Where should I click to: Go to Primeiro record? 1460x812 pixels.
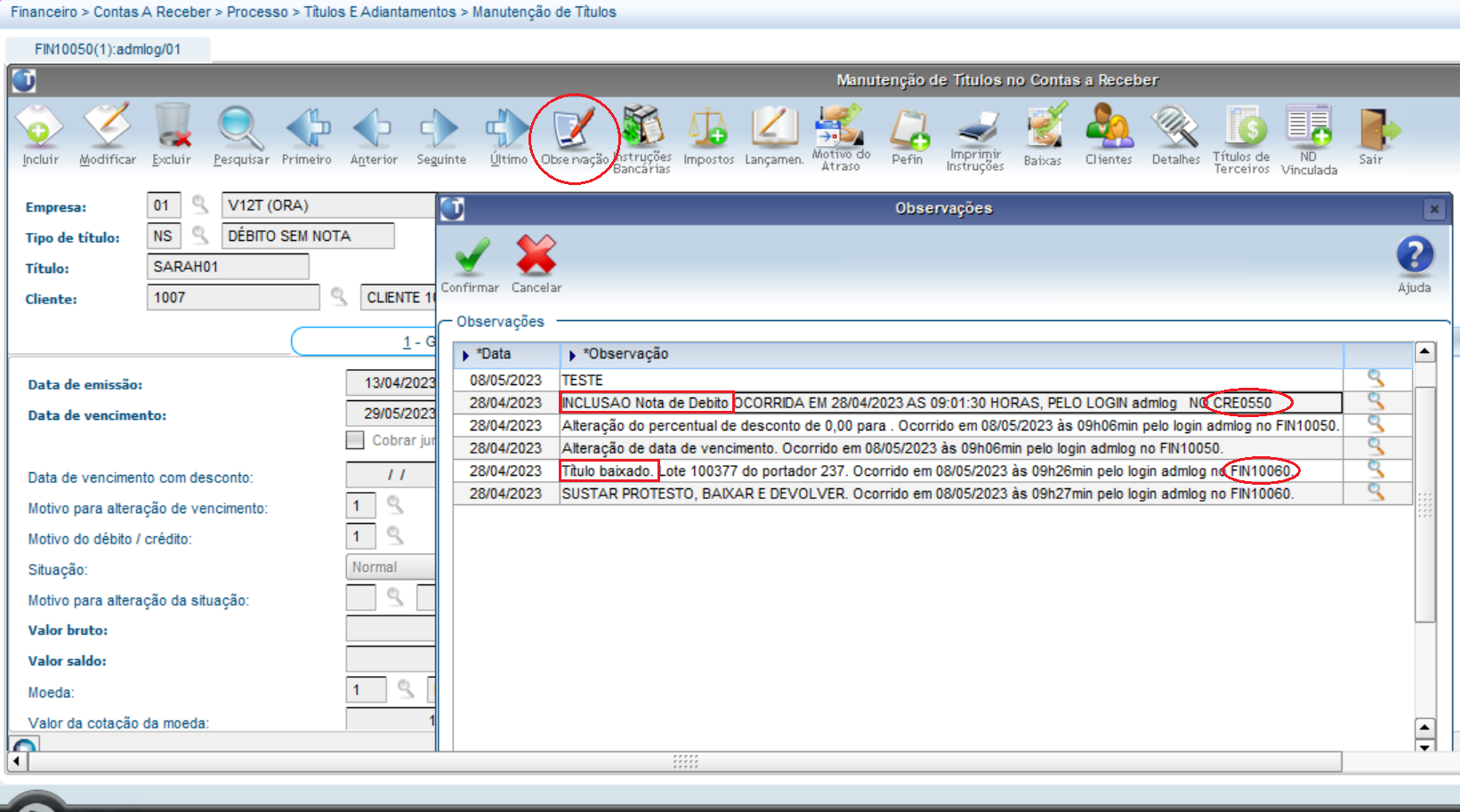[x=307, y=135]
